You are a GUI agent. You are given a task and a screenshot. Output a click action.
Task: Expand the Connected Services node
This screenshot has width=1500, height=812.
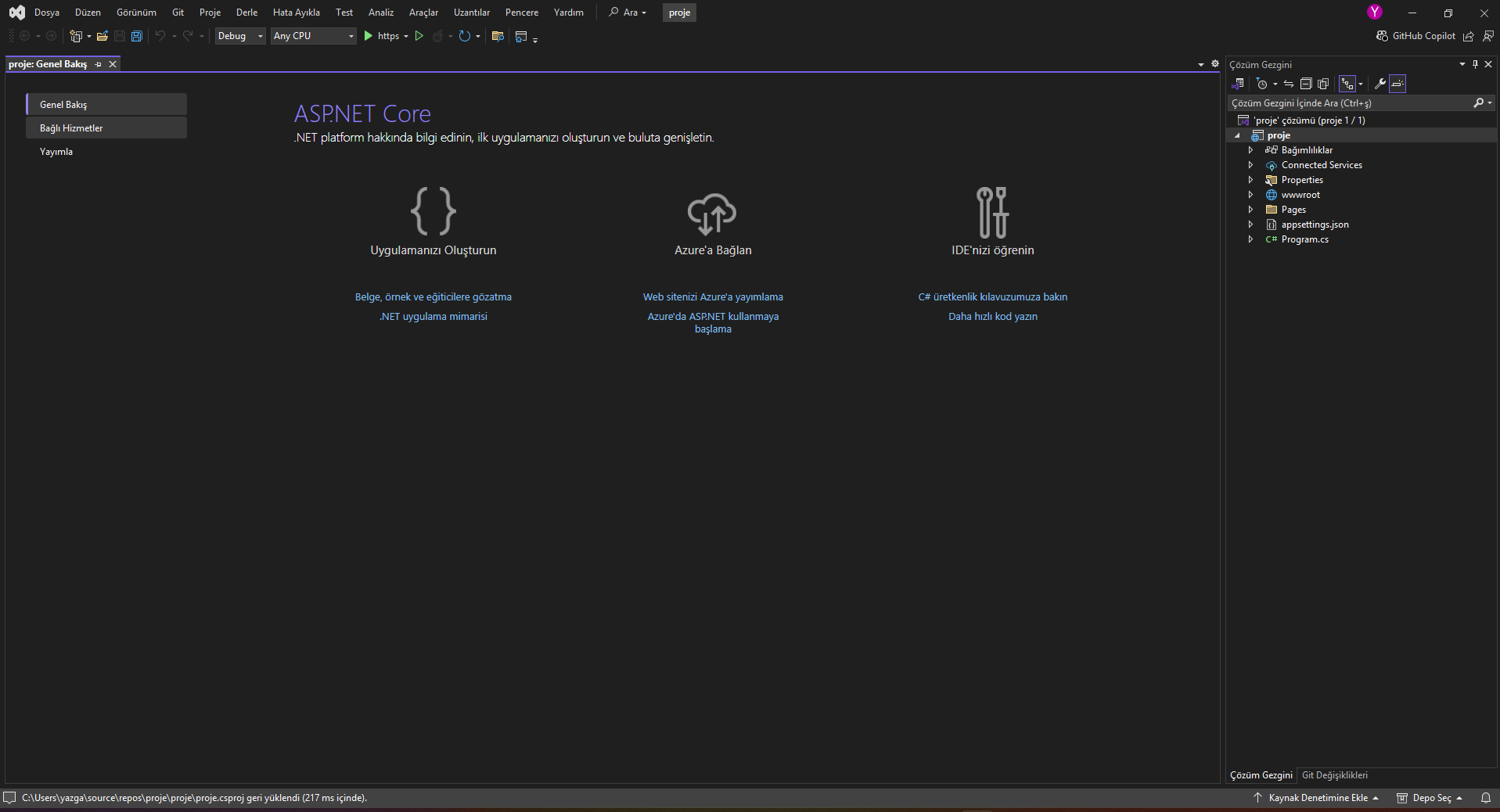pos(1250,165)
